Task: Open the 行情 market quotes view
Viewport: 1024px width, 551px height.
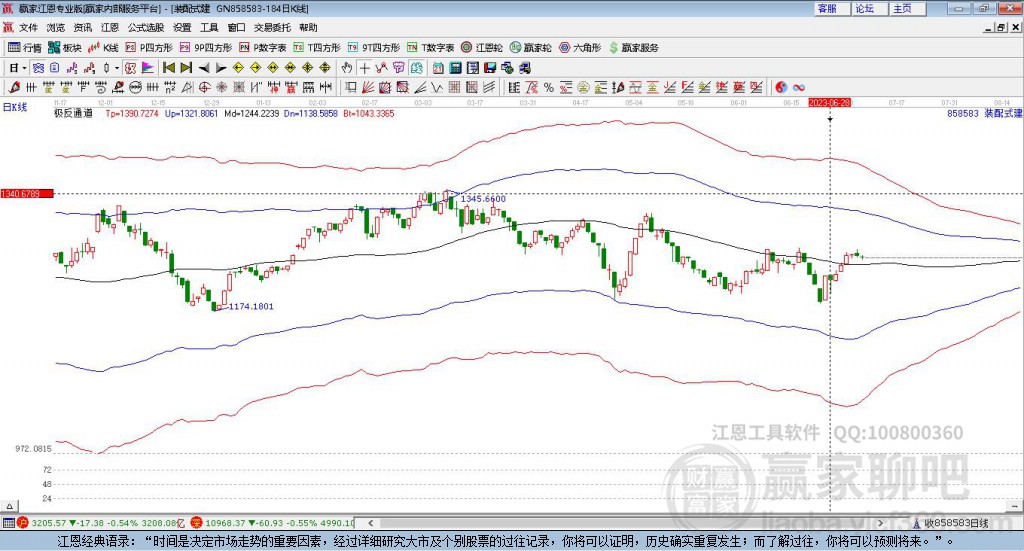Action: (24, 48)
